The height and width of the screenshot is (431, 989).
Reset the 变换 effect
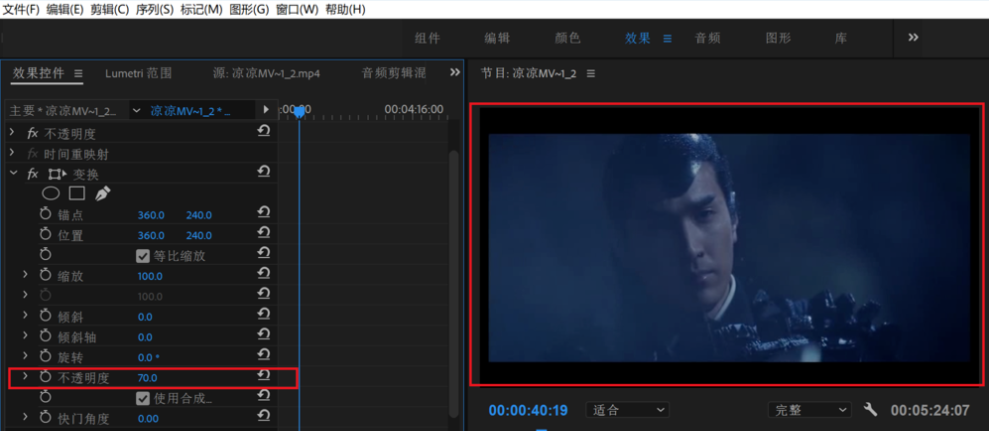(x=264, y=172)
